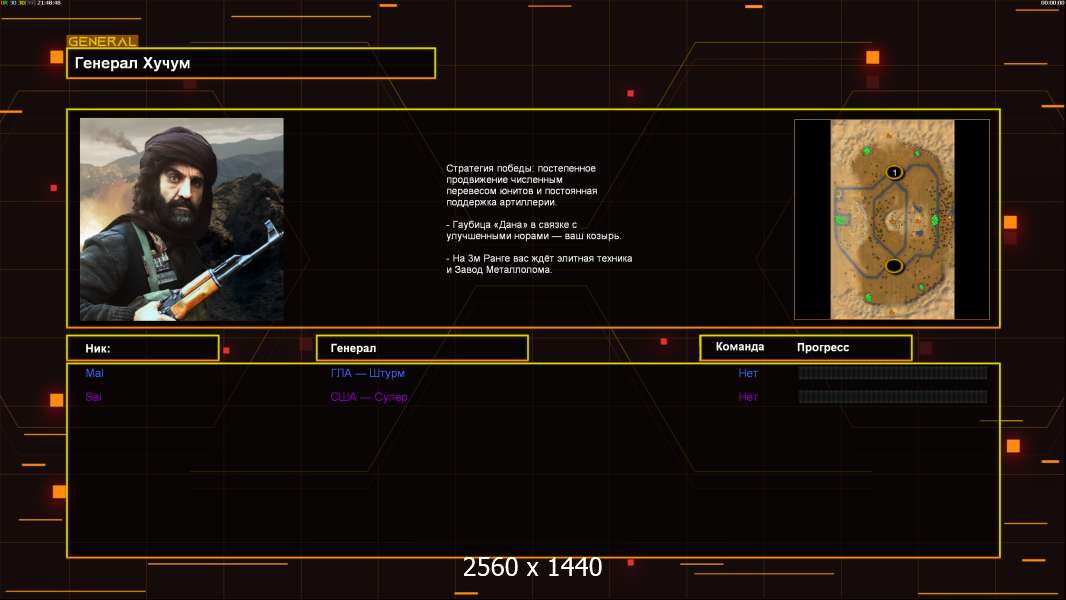Click the На 3м Ранге tip line
1066x600 pixels.
click(539, 264)
